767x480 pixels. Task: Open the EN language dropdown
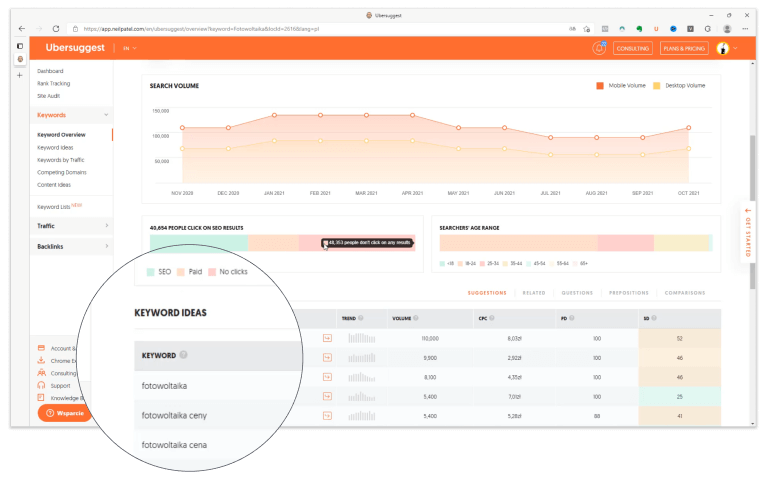pos(130,48)
